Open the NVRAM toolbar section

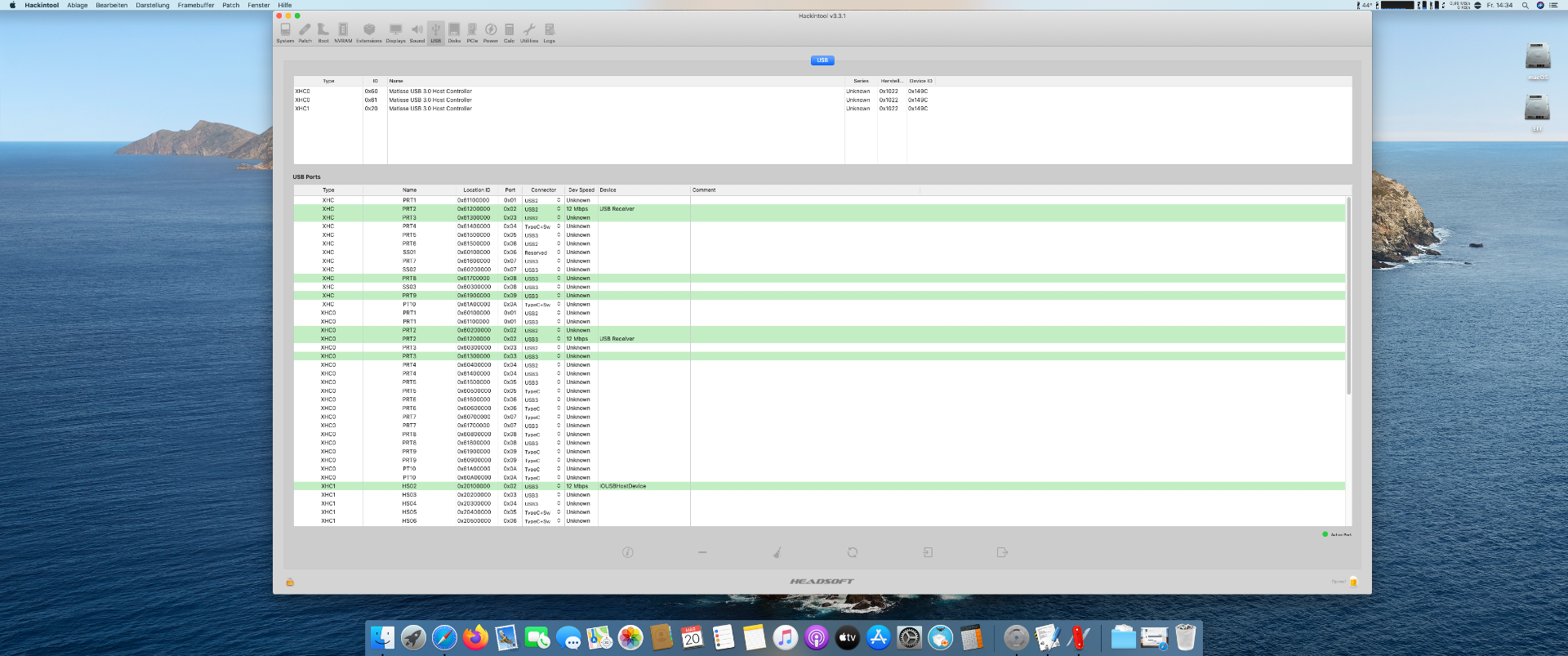(343, 33)
